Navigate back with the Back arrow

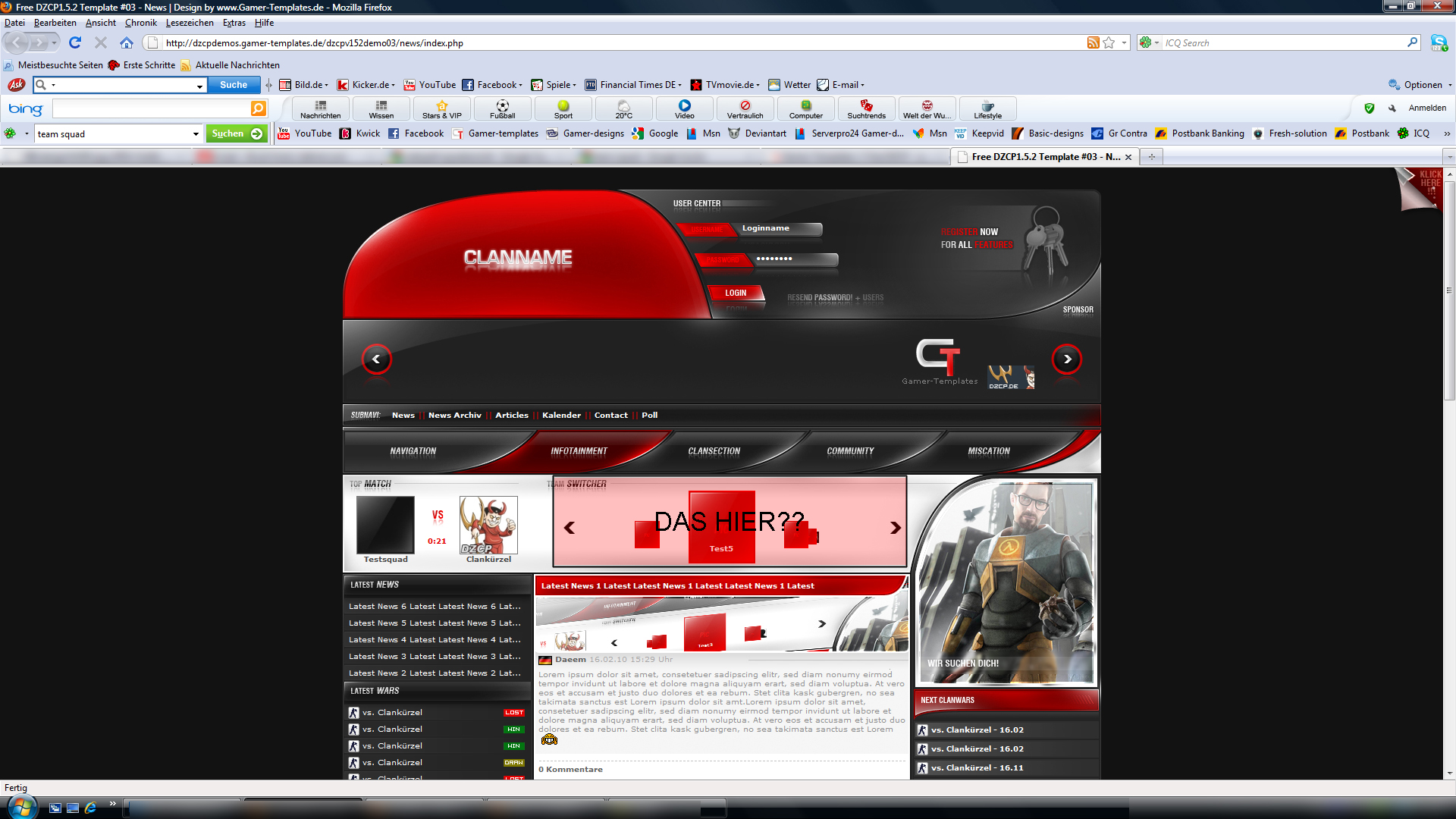(x=17, y=42)
